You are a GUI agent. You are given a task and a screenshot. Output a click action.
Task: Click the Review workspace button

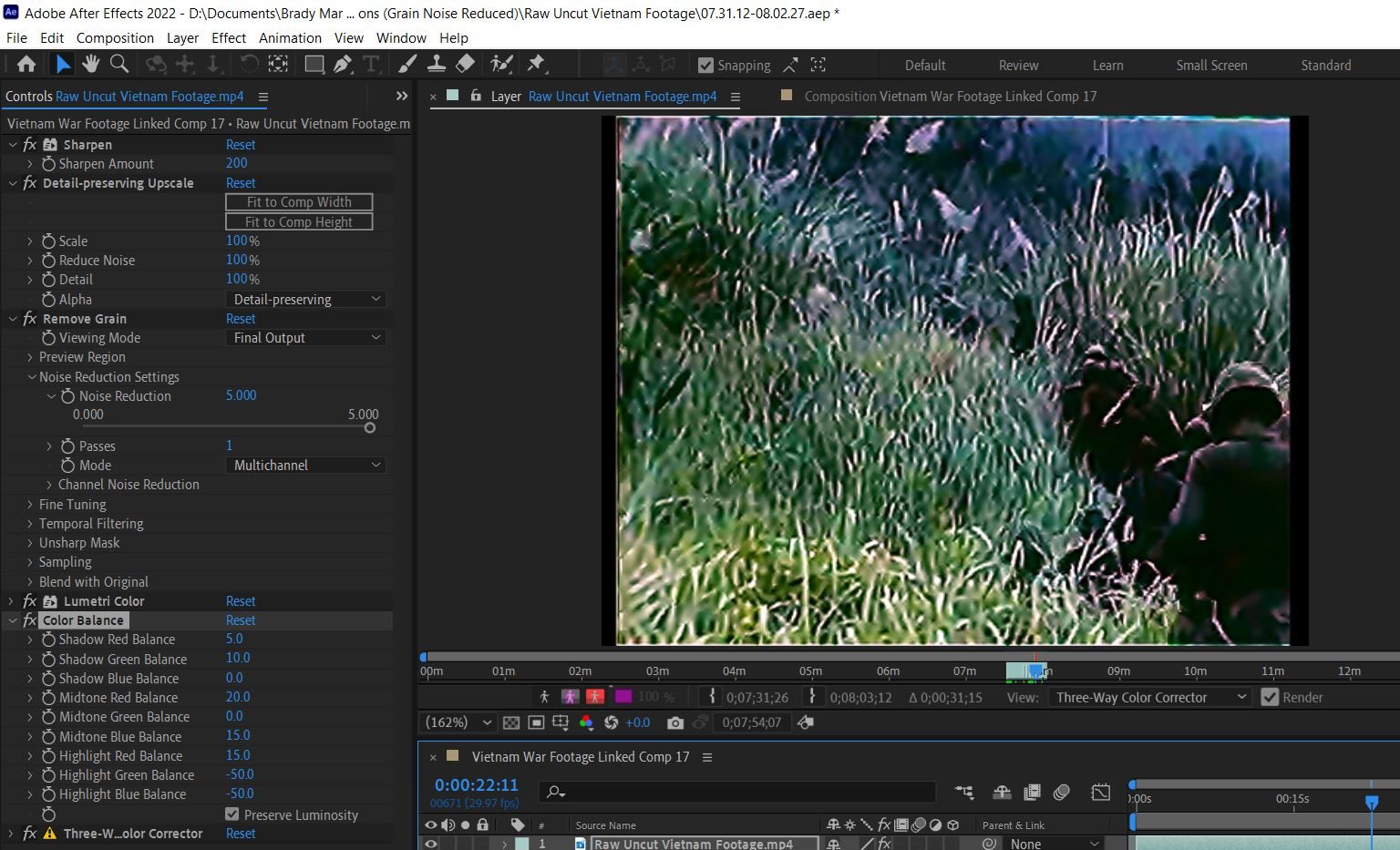pyautogui.click(x=1018, y=66)
